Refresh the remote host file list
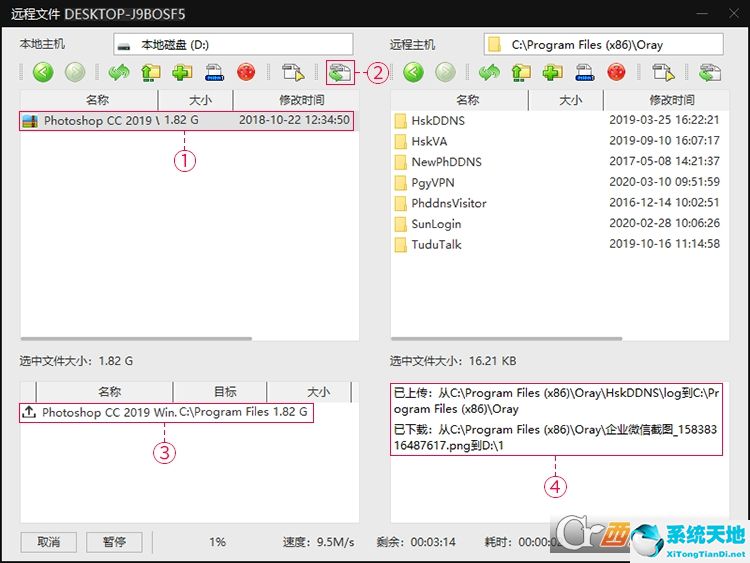 point(490,72)
